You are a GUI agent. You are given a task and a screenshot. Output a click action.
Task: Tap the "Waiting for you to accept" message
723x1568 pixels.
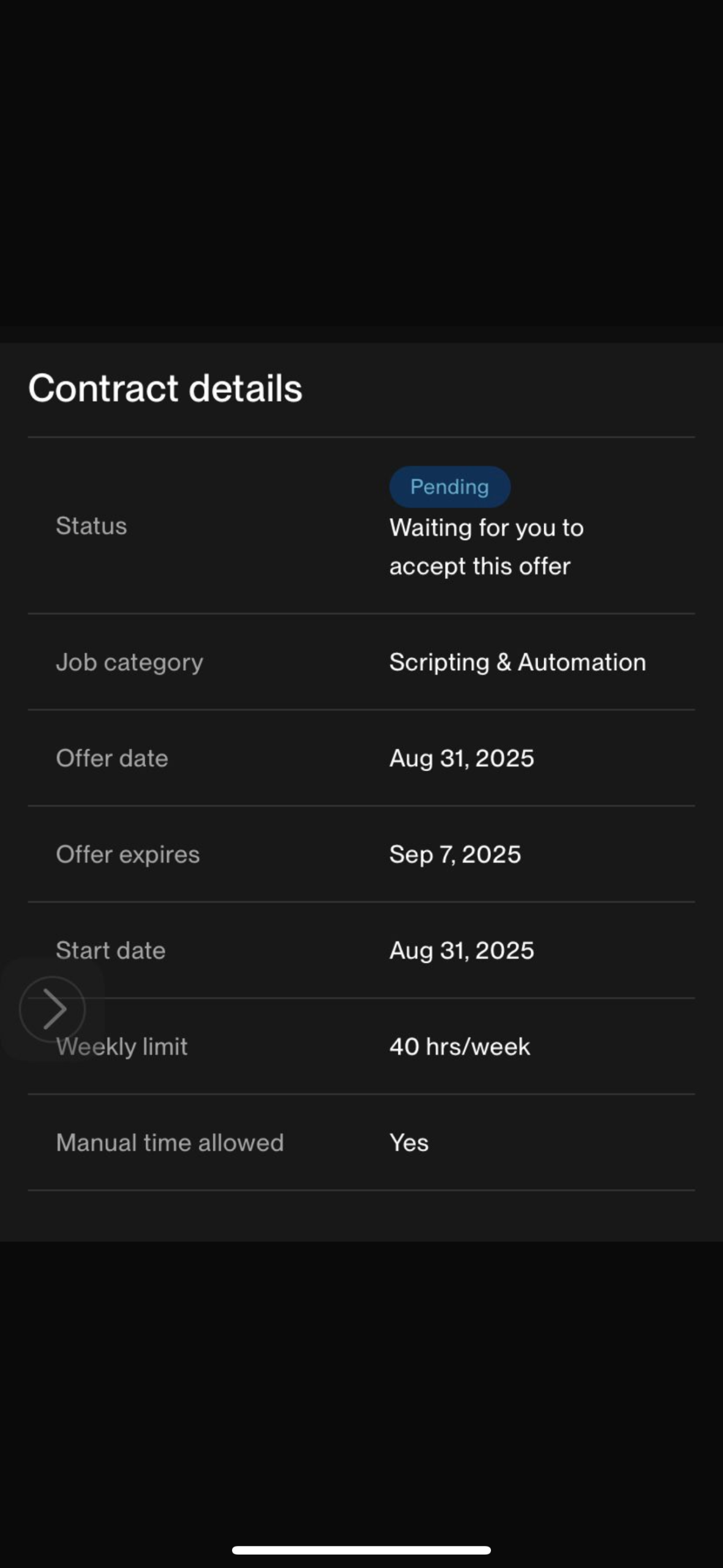(486, 547)
